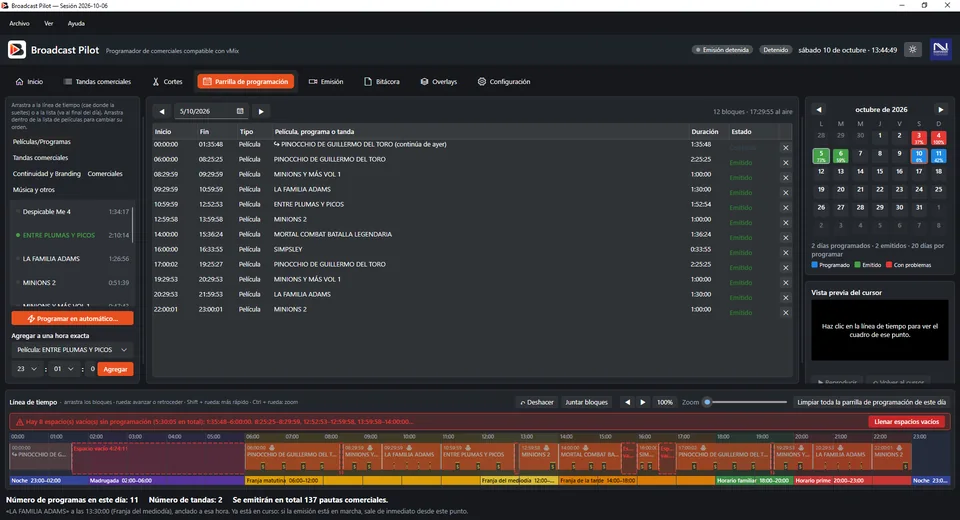Go to the previous day in the schedule
This screenshot has width=960, height=520.
point(162,111)
